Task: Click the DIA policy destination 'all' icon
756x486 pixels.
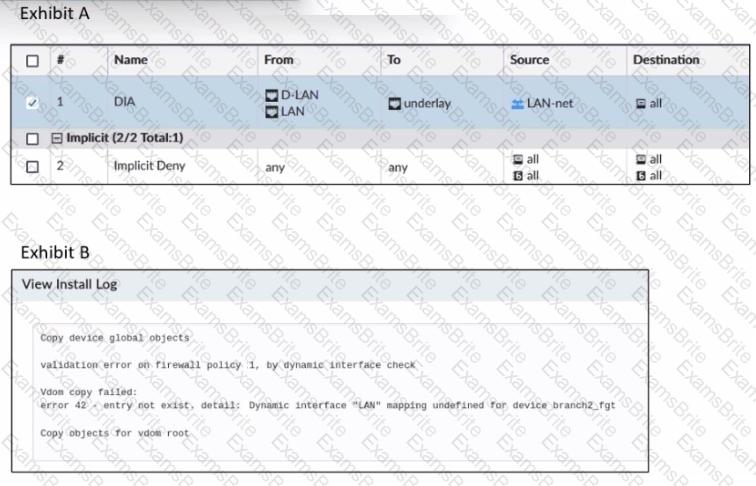Action: 640,103
